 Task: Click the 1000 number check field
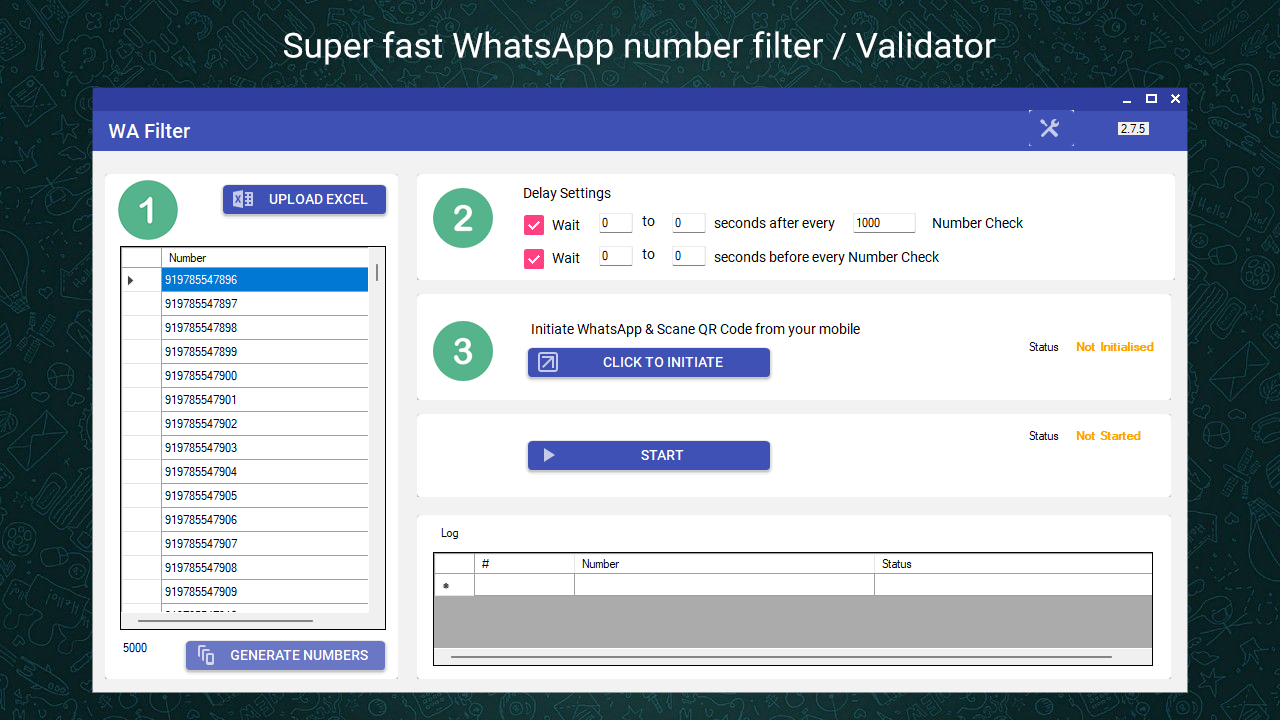click(x=883, y=224)
